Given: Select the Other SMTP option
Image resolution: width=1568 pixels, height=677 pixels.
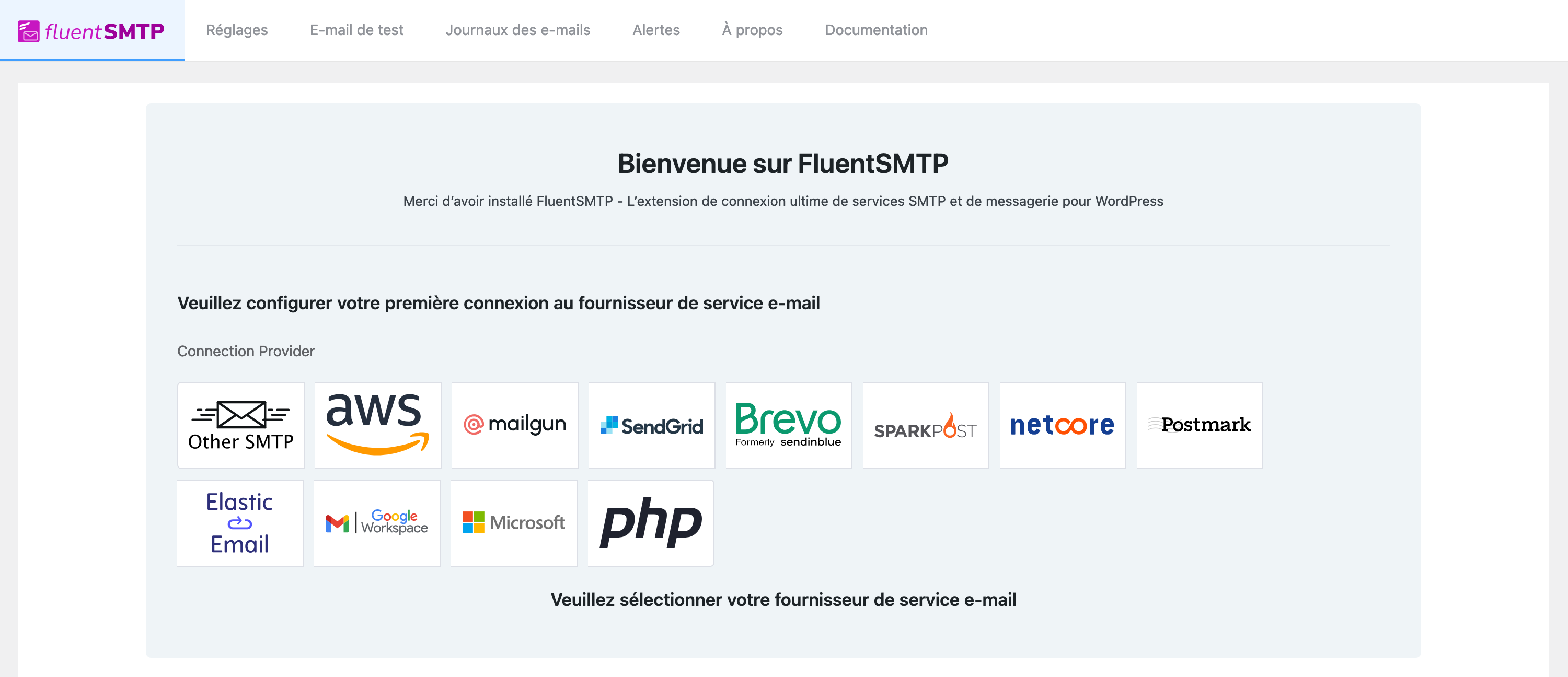Looking at the screenshot, I should tap(240, 425).
